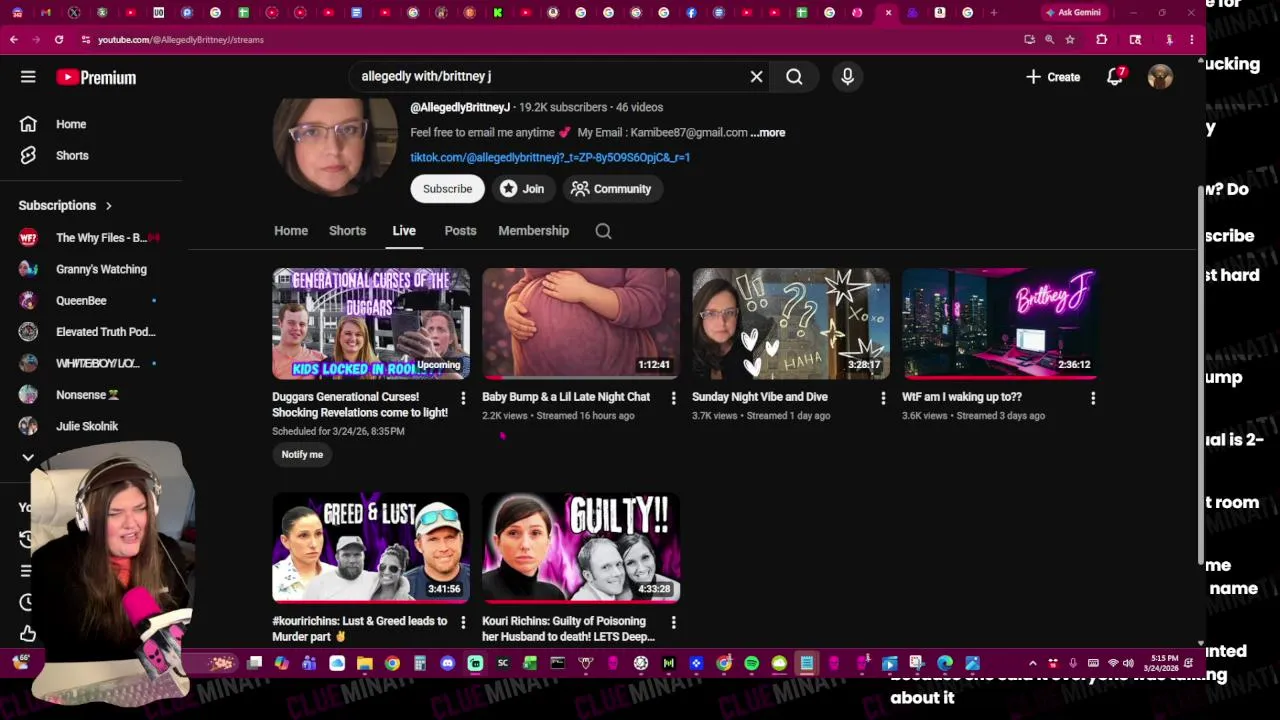
Task: Open the Greed & Lust thumbnail video
Action: (x=371, y=548)
